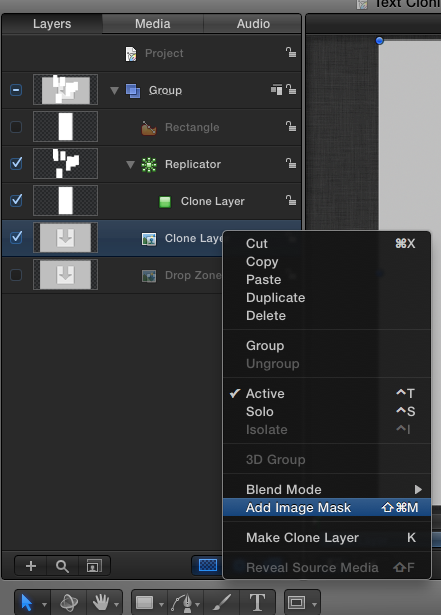Collapse the Group disclosure triangle

pyautogui.click(x=114, y=91)
